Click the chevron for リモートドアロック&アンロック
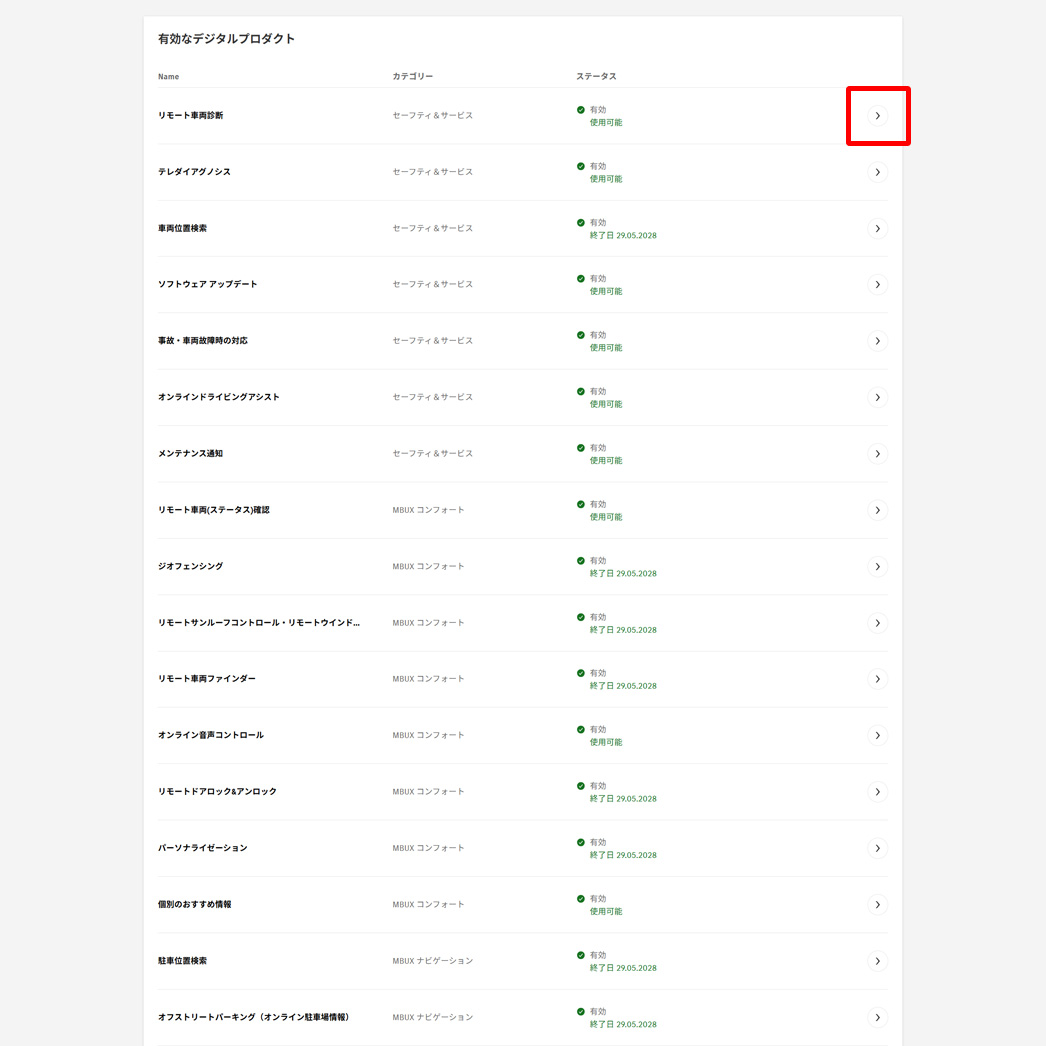Image resolution: width=1046 pixels, height=1046 pixels. coord(877,791)
